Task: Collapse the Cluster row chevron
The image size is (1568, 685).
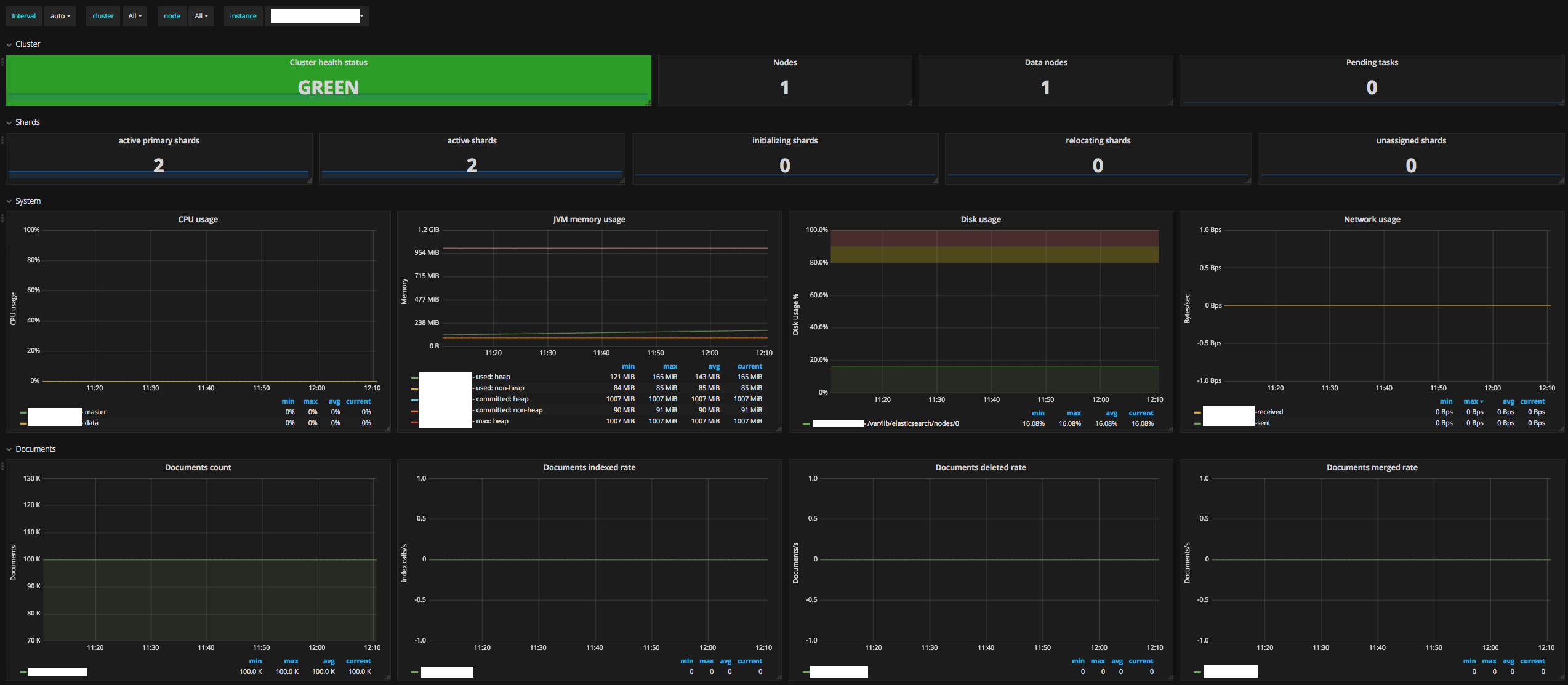Action: point(9,44)
